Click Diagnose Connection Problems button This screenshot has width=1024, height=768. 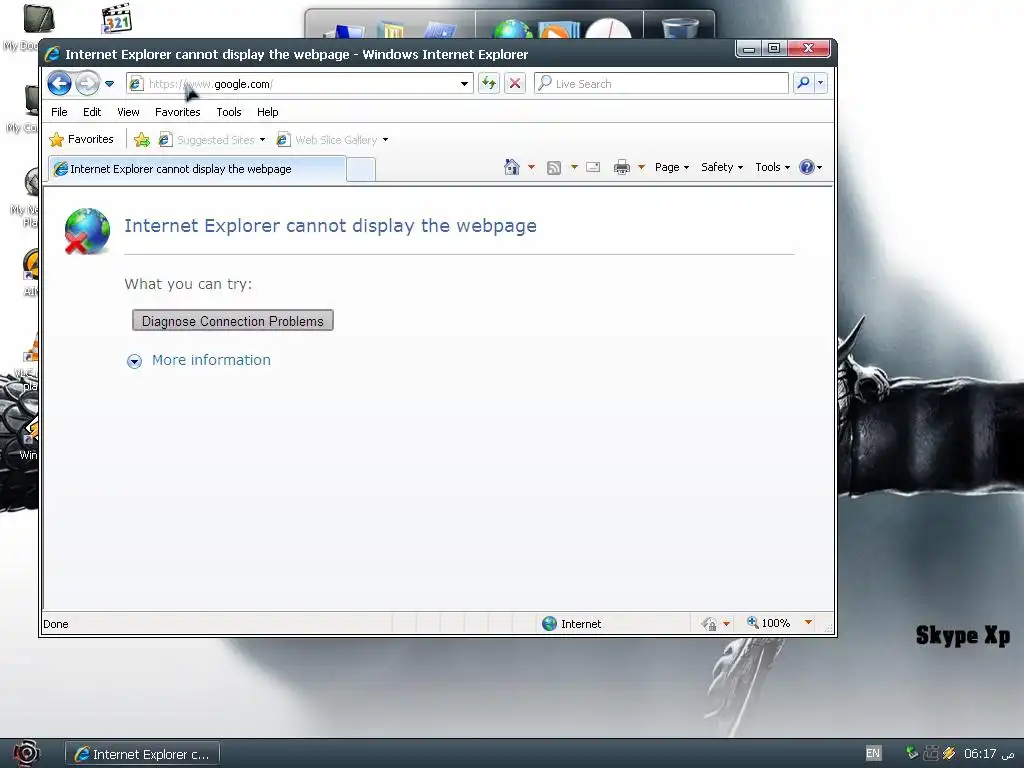tap(232, 321)
